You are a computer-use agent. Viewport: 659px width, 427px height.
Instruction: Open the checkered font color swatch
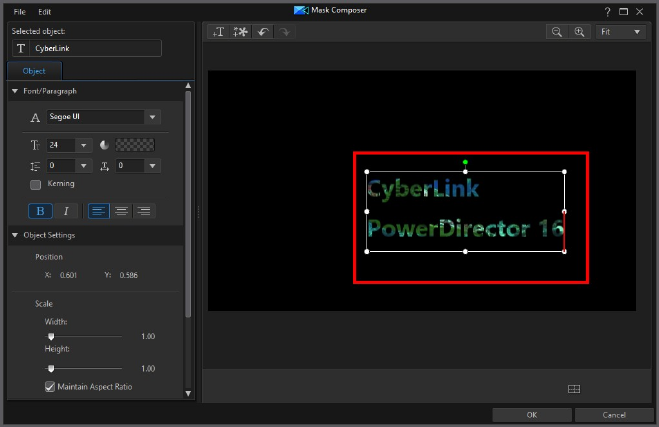(135, 145)
